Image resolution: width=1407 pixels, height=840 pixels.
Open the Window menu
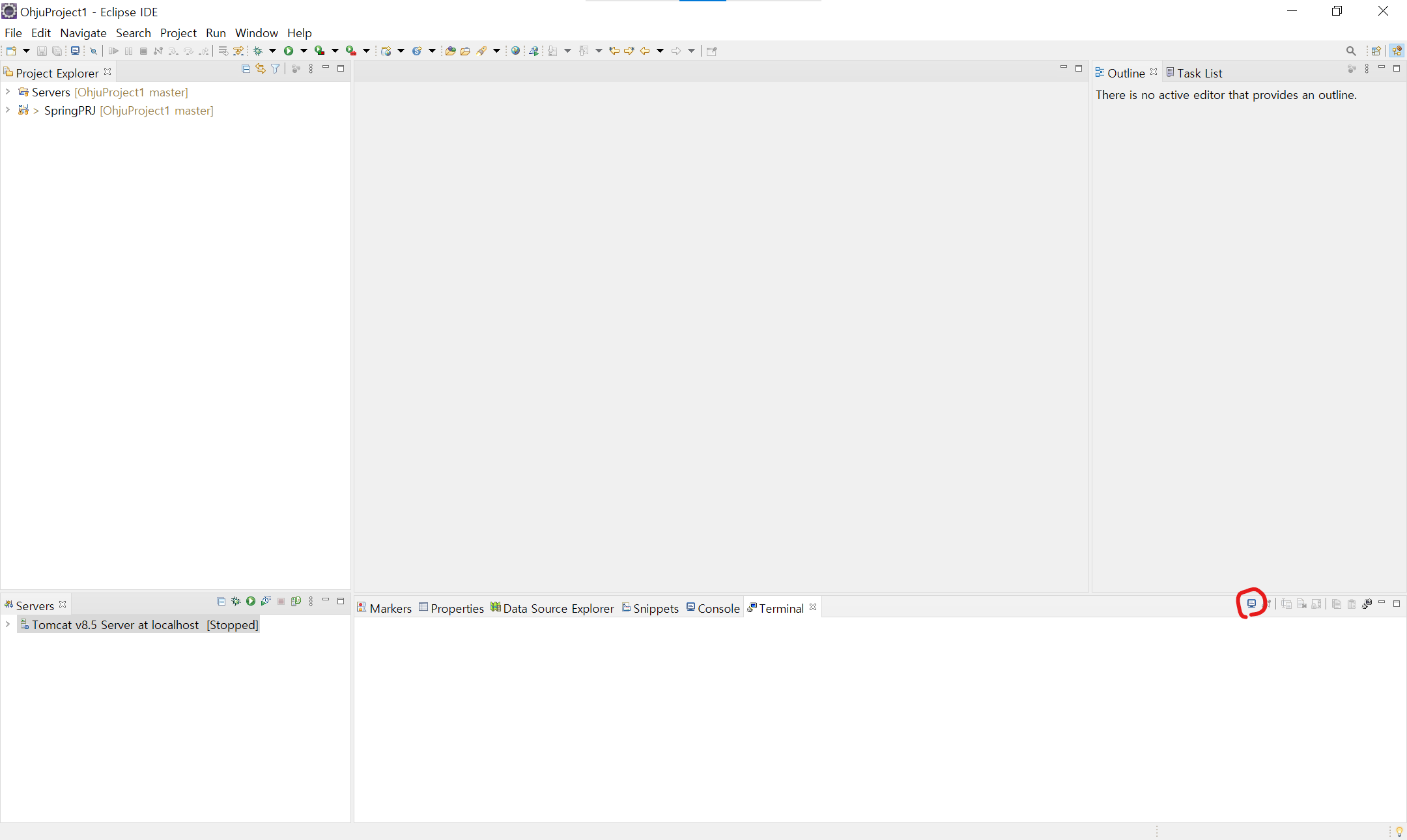click(256, 33)
